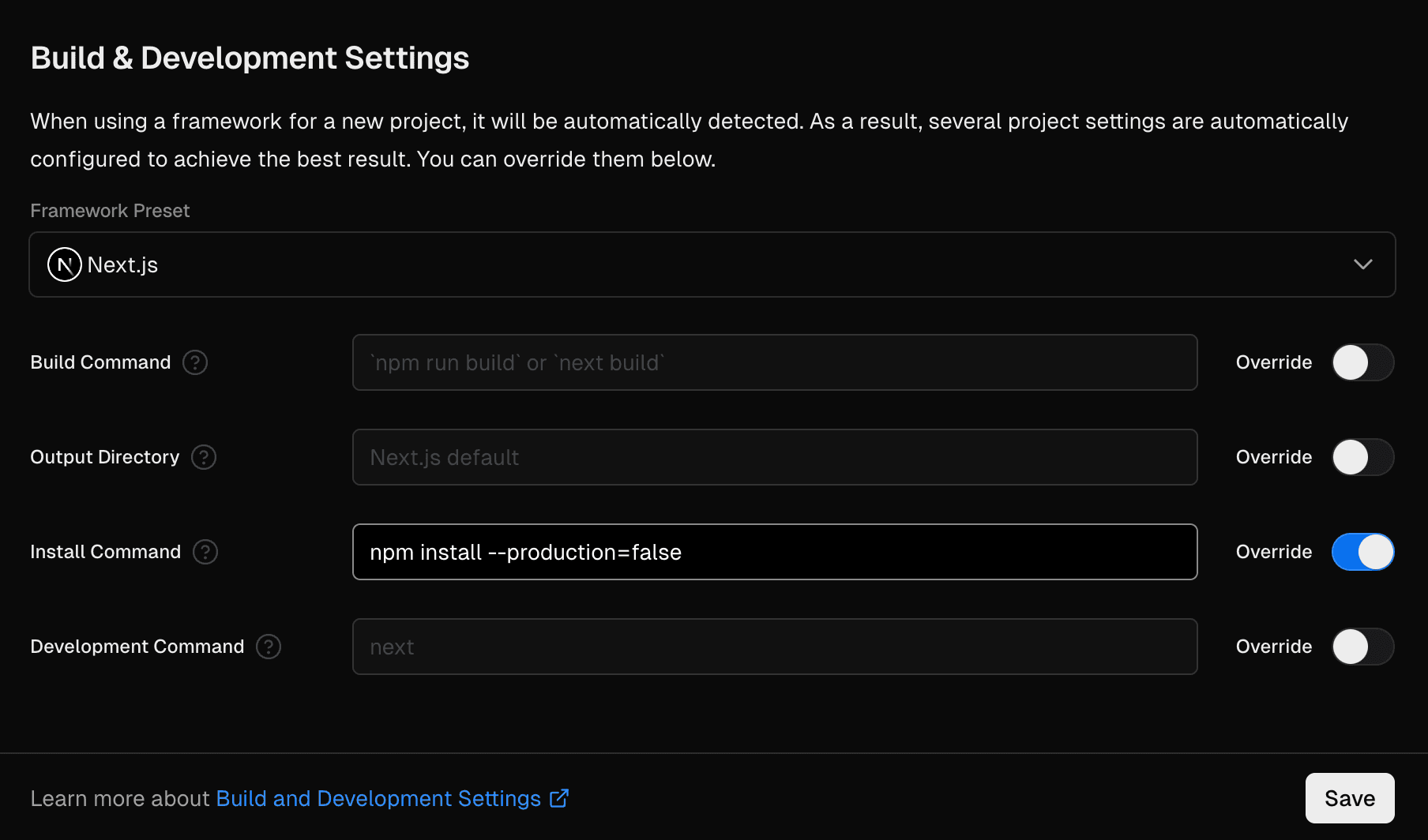
Task: Turn on the Output Directory override switch
Action: (1362, 457)
